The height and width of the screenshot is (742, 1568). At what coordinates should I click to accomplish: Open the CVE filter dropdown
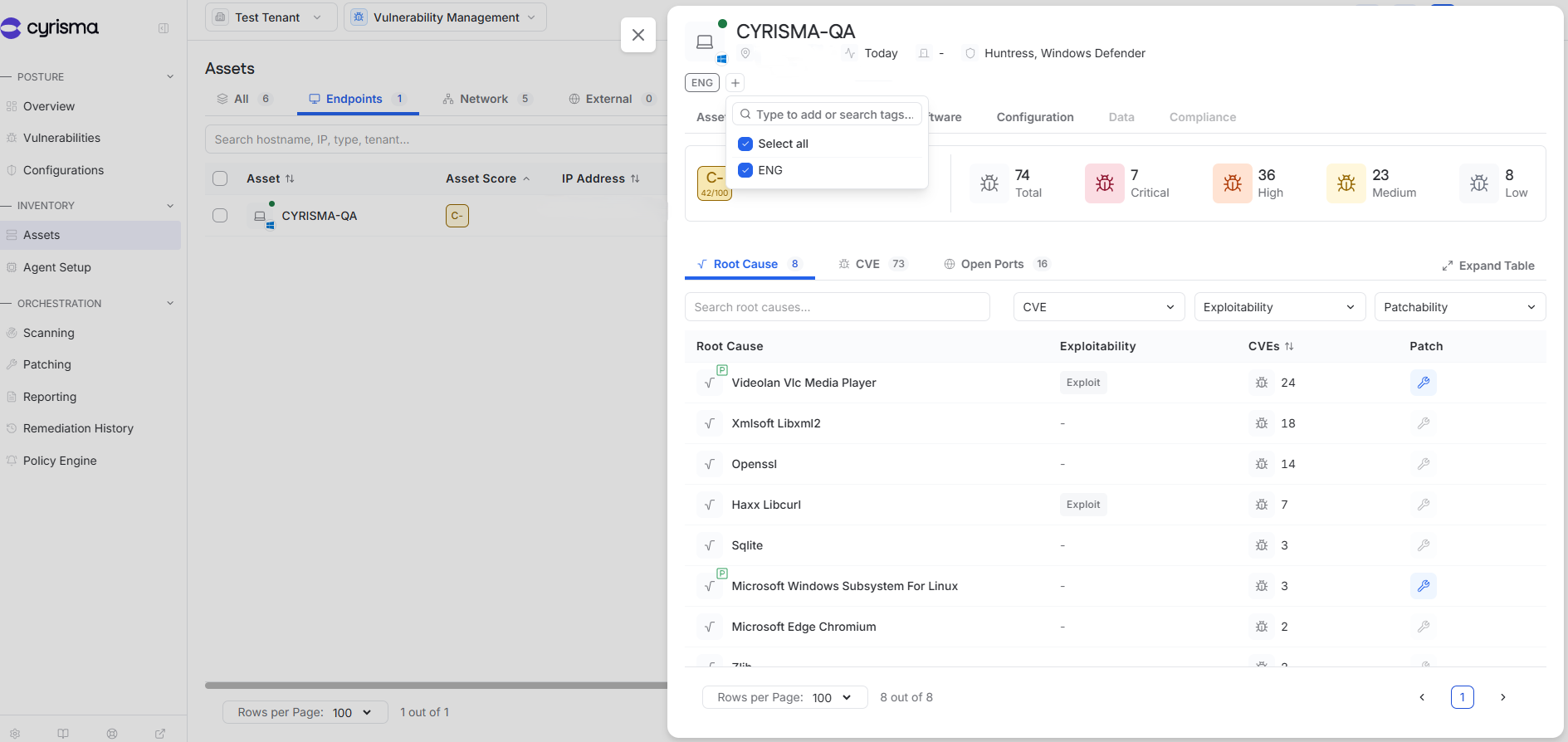1099,307
